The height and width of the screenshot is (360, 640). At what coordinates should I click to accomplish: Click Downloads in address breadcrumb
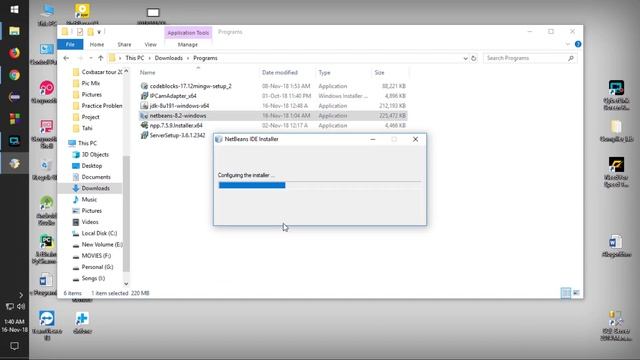169,58
